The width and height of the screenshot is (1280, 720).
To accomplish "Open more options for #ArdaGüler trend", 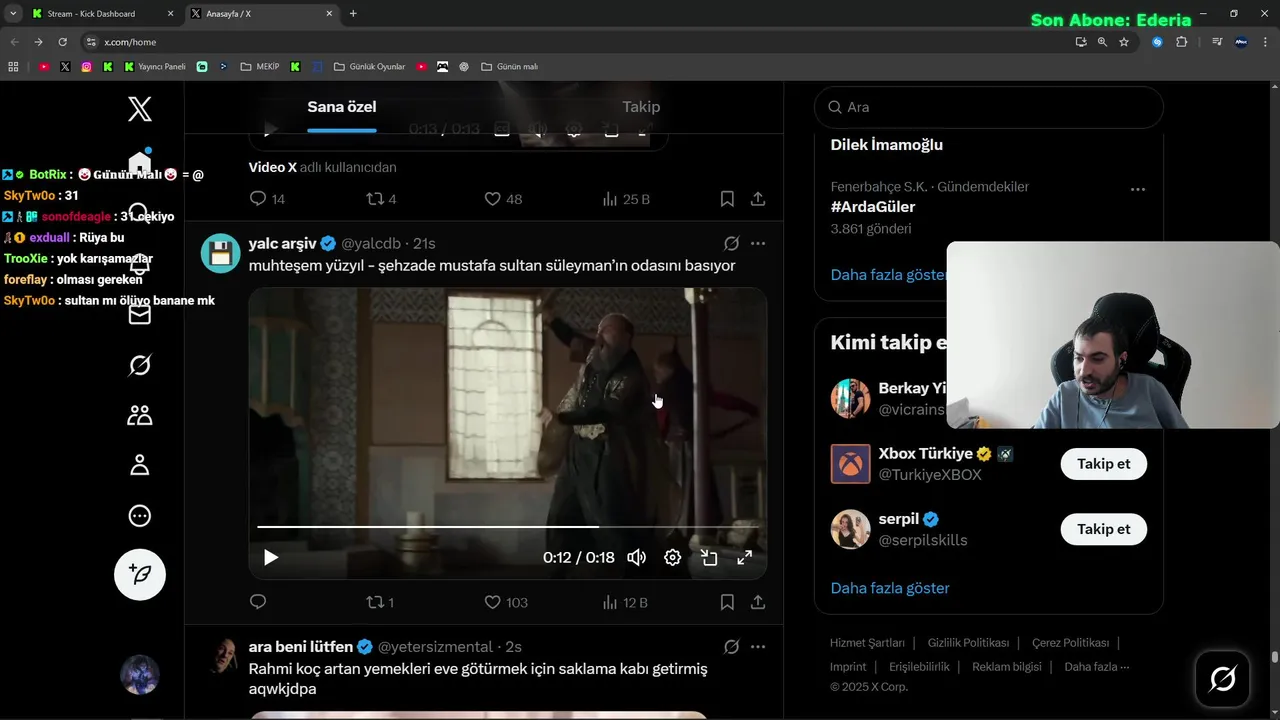I will point(1138,189).
